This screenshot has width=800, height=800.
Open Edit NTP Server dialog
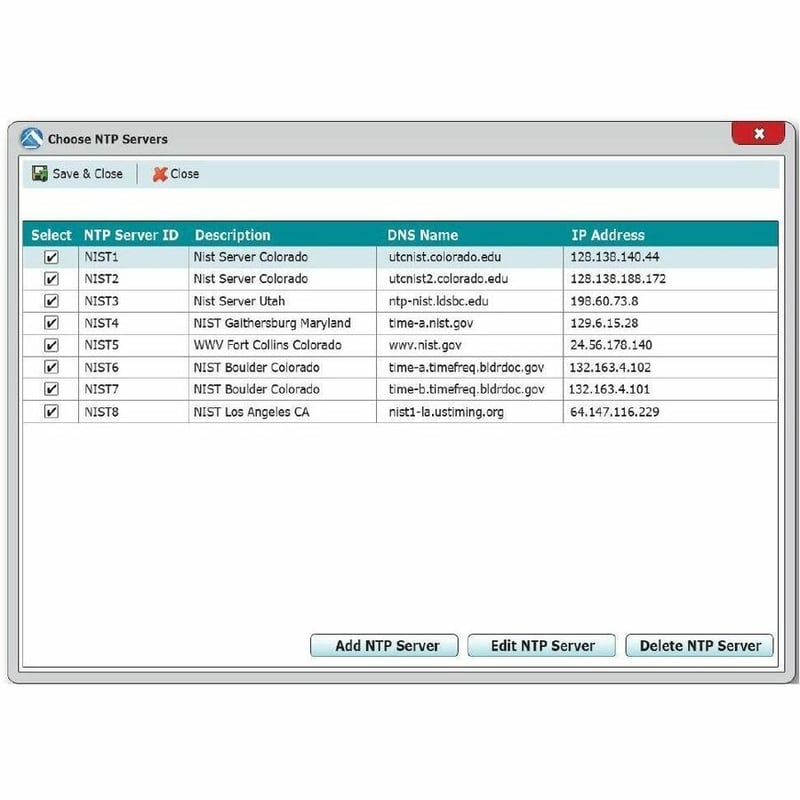(542, 645)
